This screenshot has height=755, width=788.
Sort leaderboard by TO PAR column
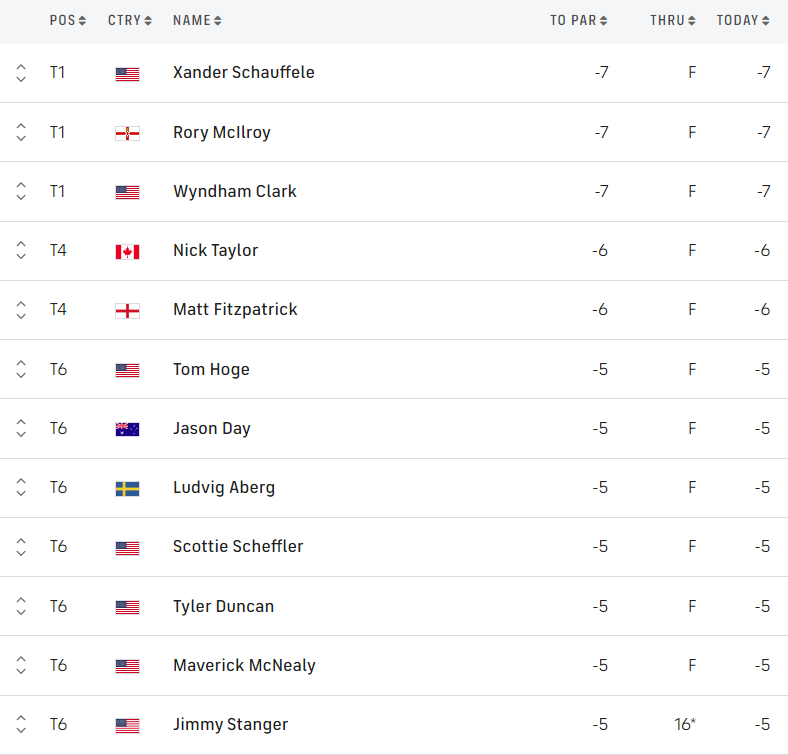click(x=578, y=20)
